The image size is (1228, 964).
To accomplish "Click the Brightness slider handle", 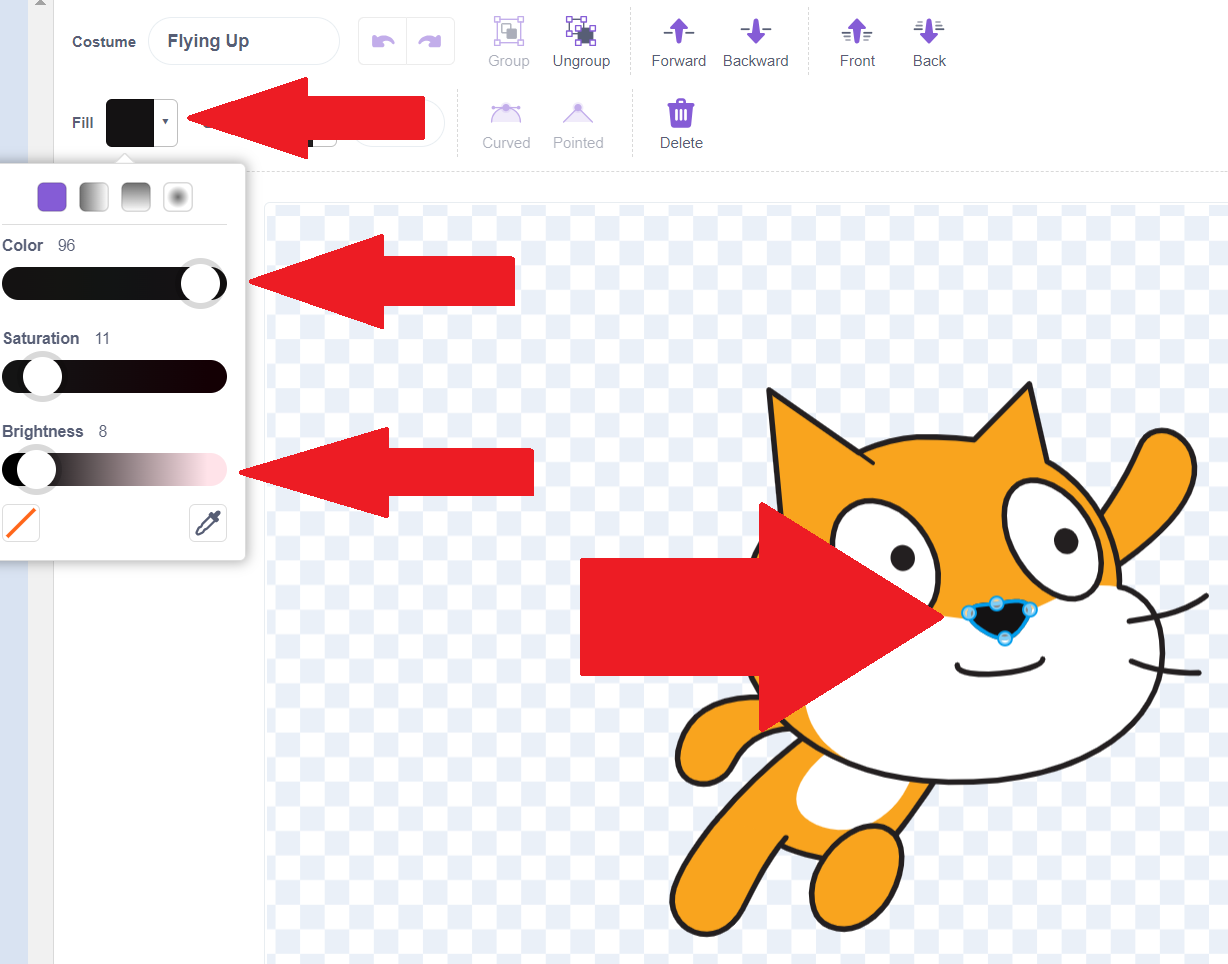I will pyautogui.click(x=37, y=470).
